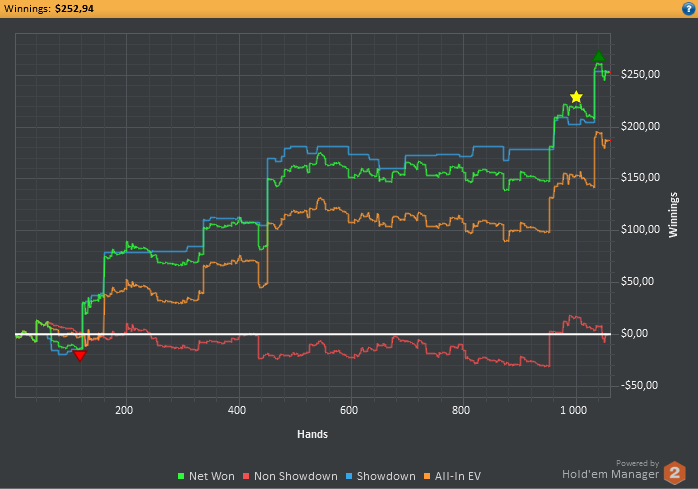Viewport: 698px width, 489px height.
Task: Click the $200,00 y-axis label
Action: tap(640, 126)
